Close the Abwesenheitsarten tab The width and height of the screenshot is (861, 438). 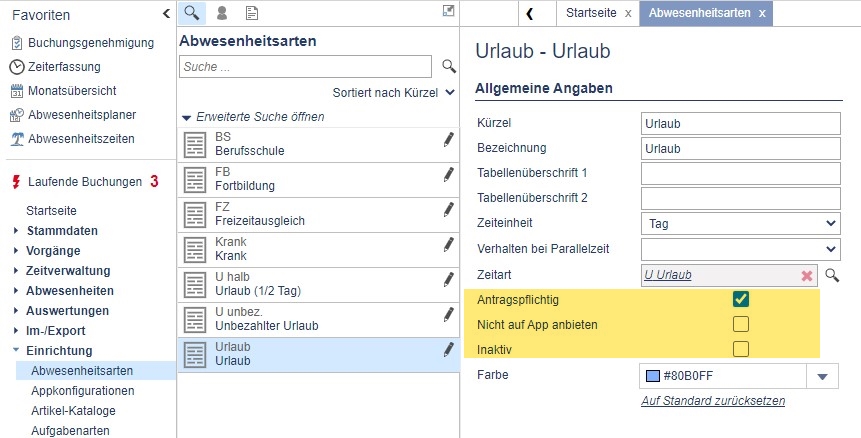click(762, 14)
